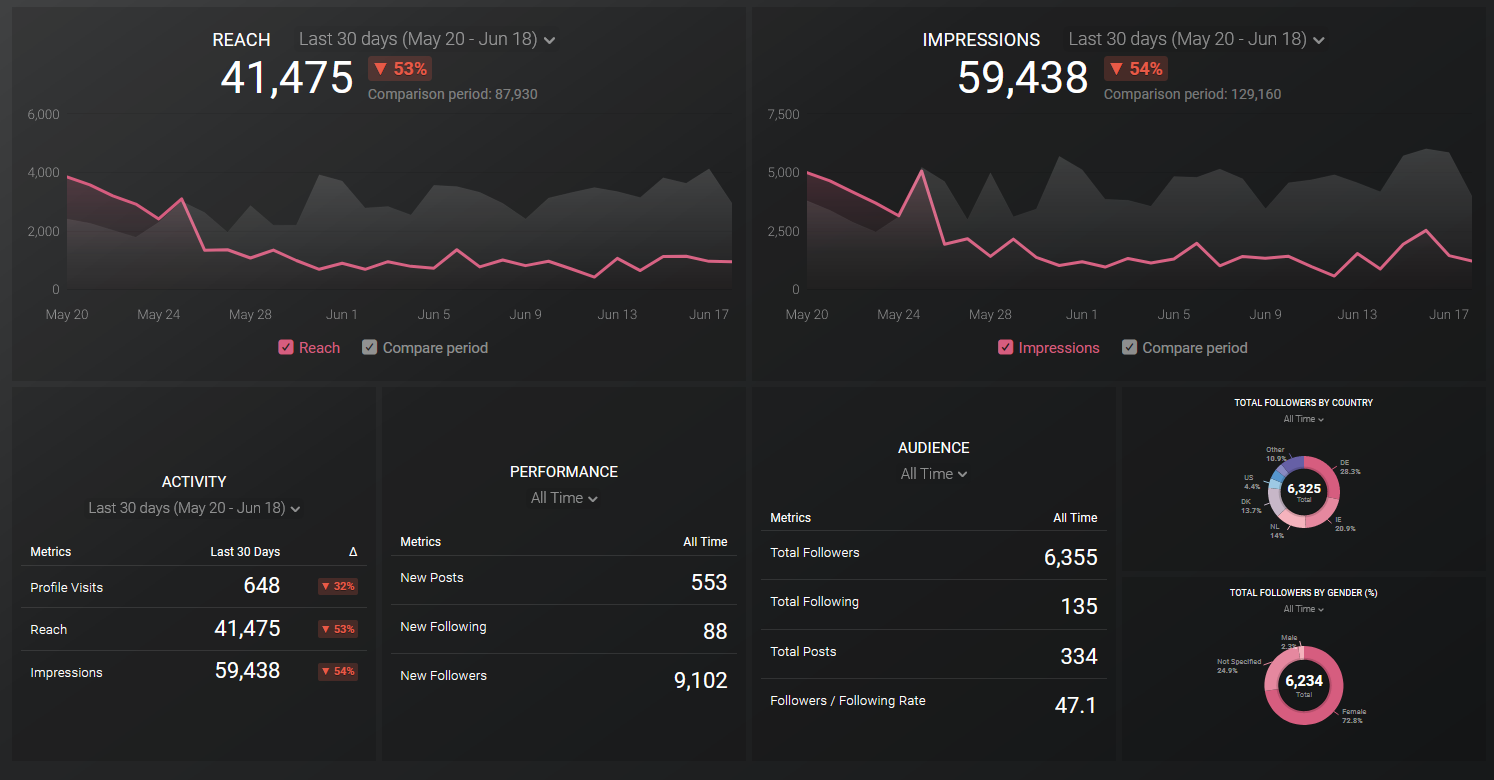Click the 32% badge in Profile Visits row
Viewport: 1494px width, 780px height.
(x=338, y=587)
